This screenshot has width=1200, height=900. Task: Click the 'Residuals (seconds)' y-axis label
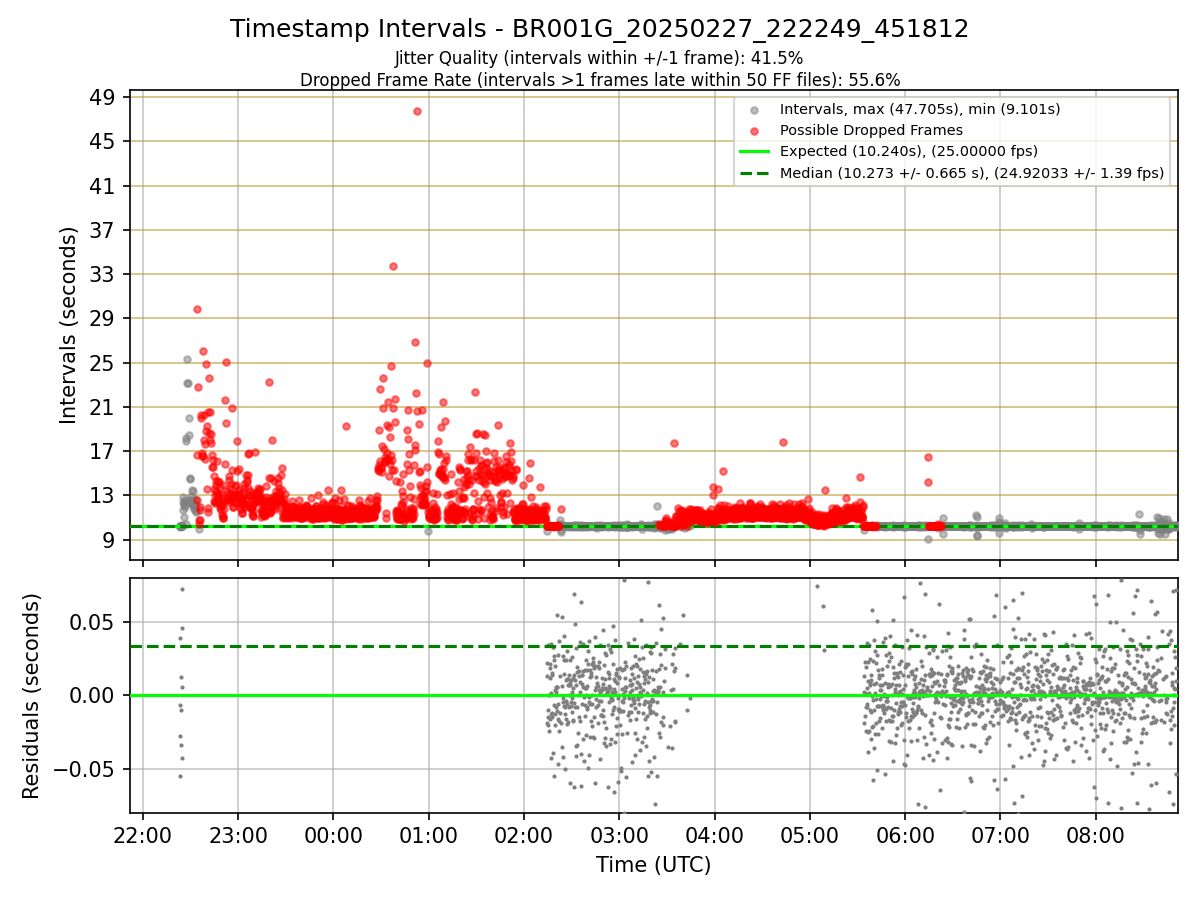(32, 696)
